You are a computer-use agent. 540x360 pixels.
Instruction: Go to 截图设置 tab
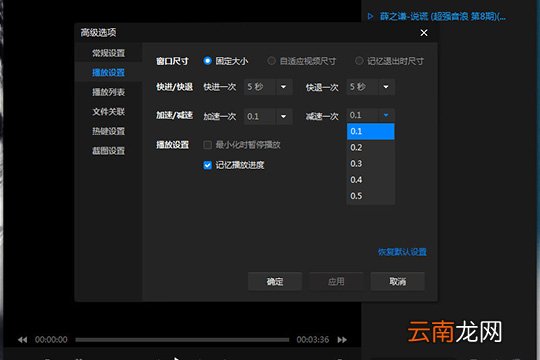click(x=108, y=151)
